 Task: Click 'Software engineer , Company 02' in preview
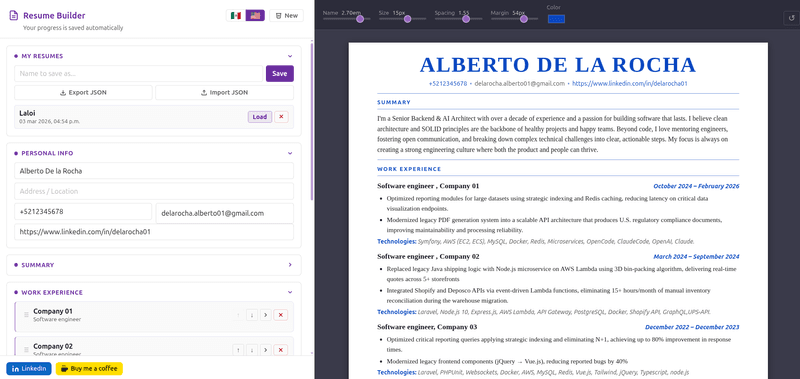(x=428, y=257)
